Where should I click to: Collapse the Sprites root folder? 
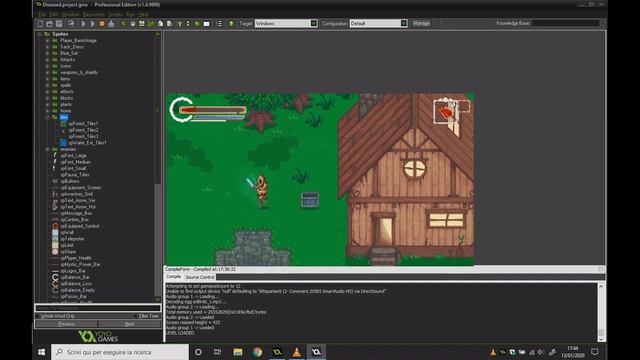(40, 34)
